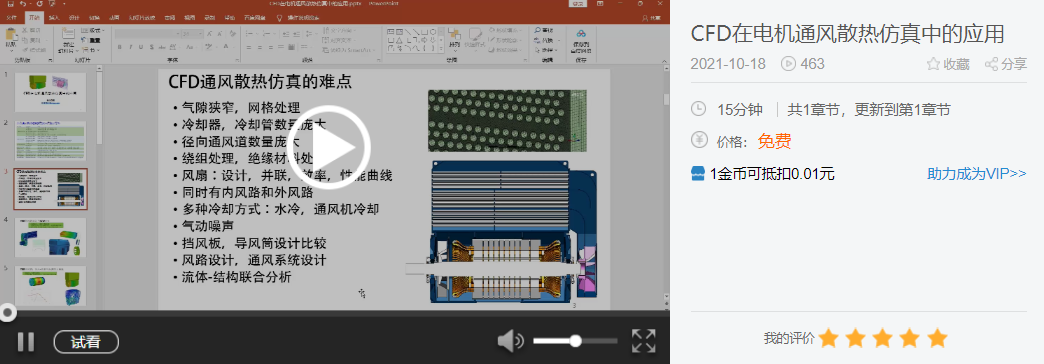Pause the video using the pause icon

click(x=25, y=341)
